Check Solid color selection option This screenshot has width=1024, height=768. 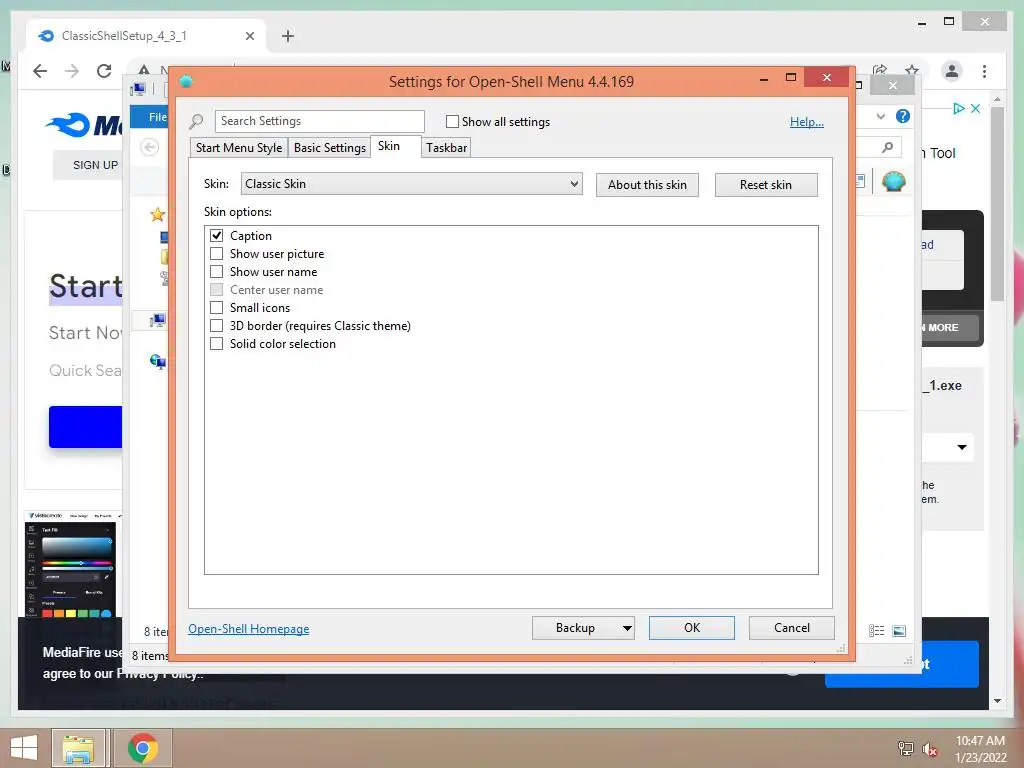tap(216, 344)
